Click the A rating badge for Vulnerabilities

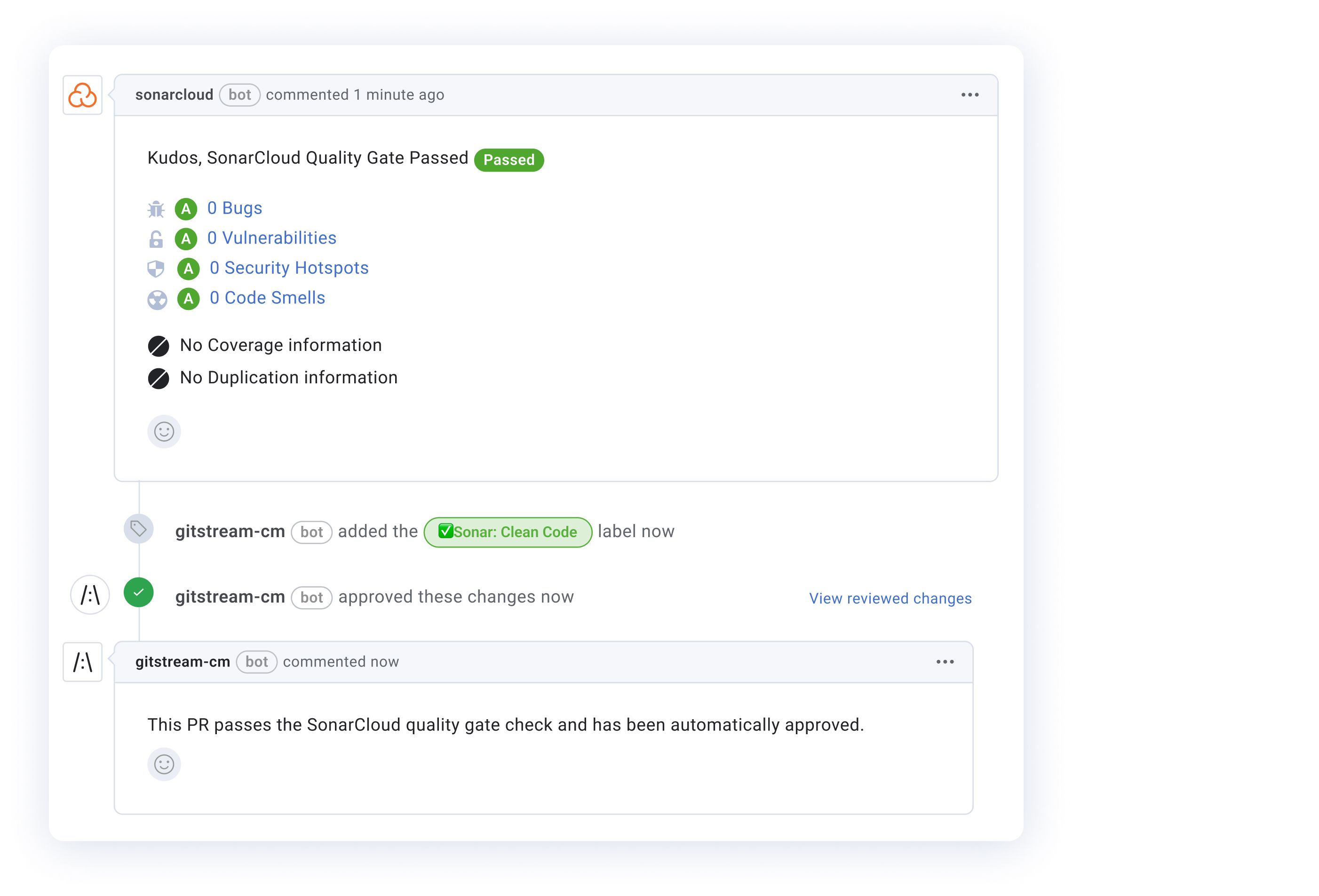(186, 239)
